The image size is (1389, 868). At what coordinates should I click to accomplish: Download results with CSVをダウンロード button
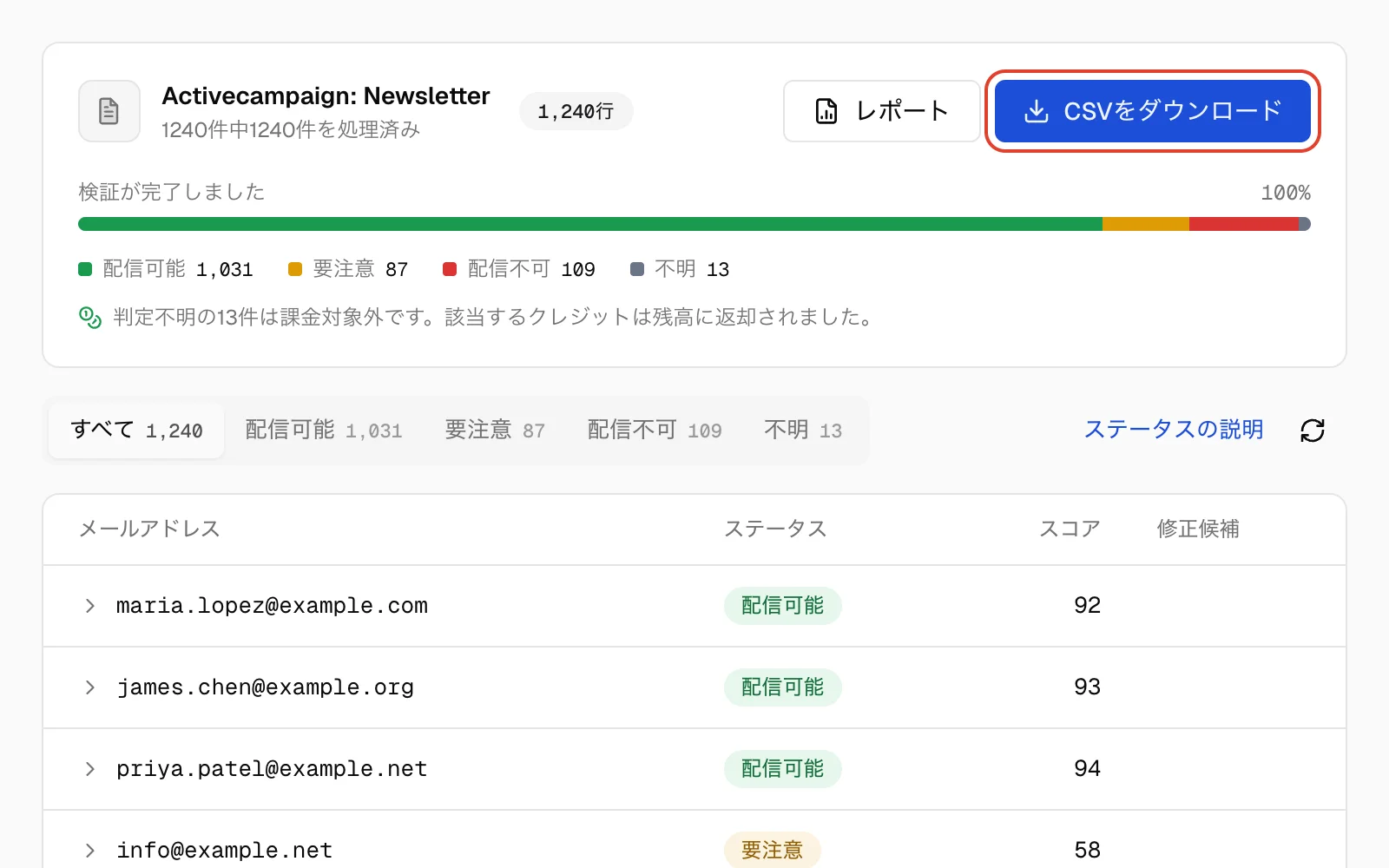1153,111
